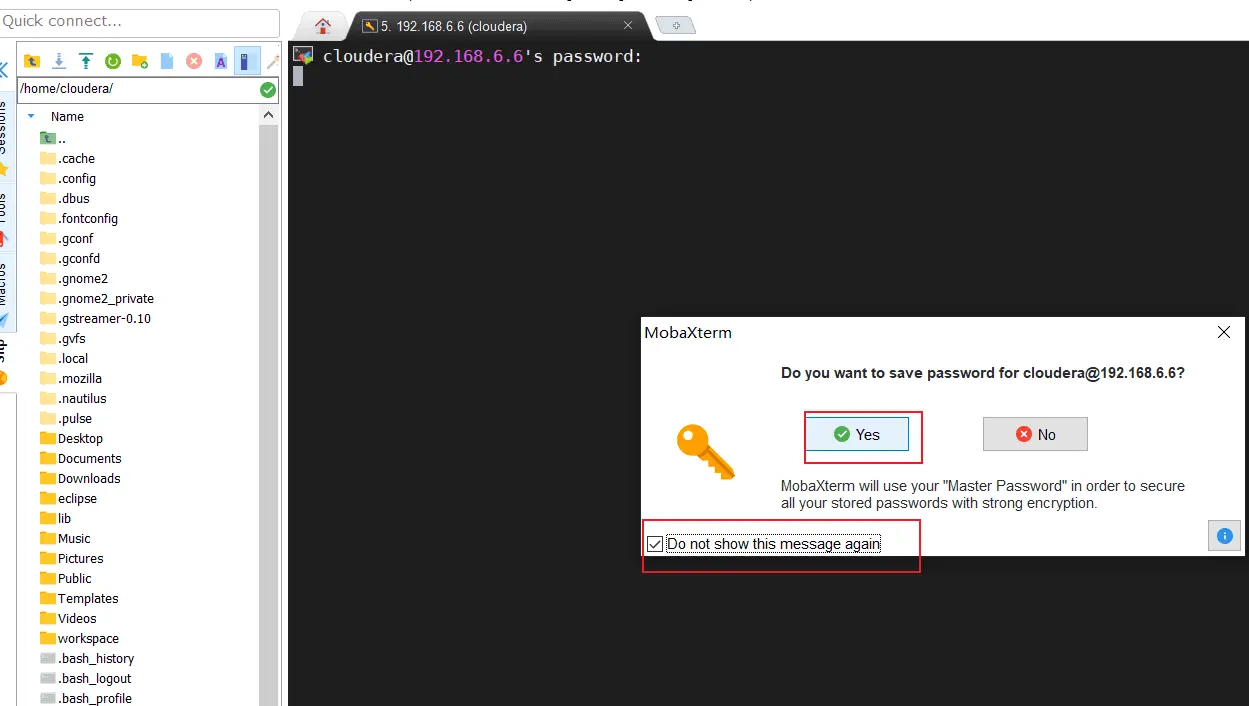Click the home tab icon
This screenshot has height=706, width=1249.
pos(323,26)
